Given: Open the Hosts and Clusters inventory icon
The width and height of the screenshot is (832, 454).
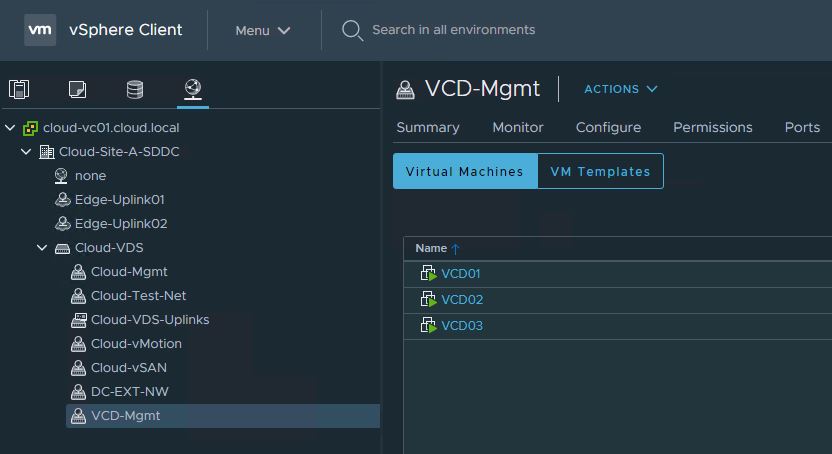Looking at the screenshot, I should [x=19, y=90].
